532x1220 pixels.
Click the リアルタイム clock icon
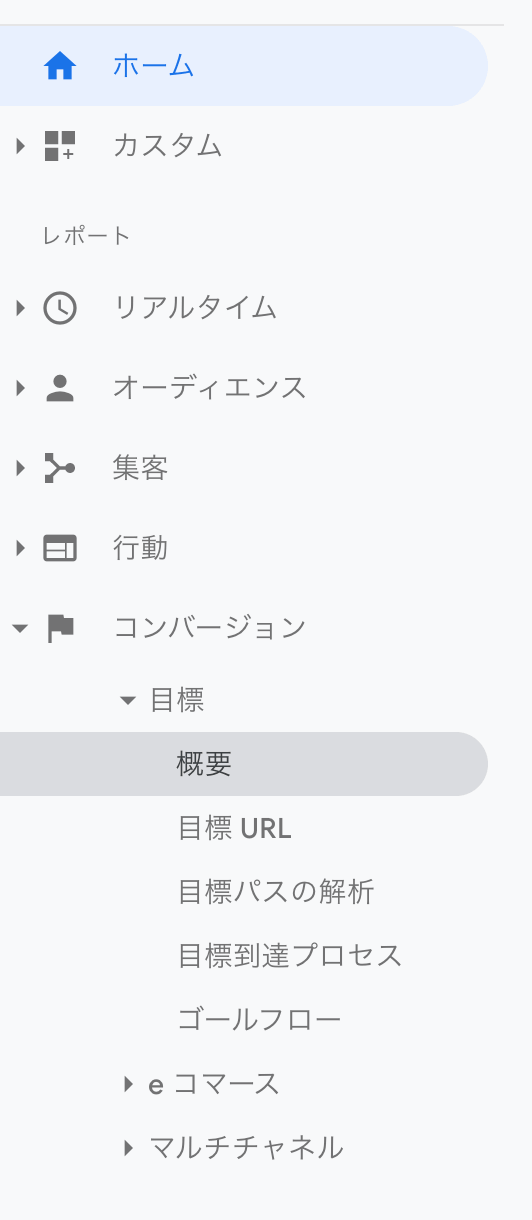[x=60, y=307]
